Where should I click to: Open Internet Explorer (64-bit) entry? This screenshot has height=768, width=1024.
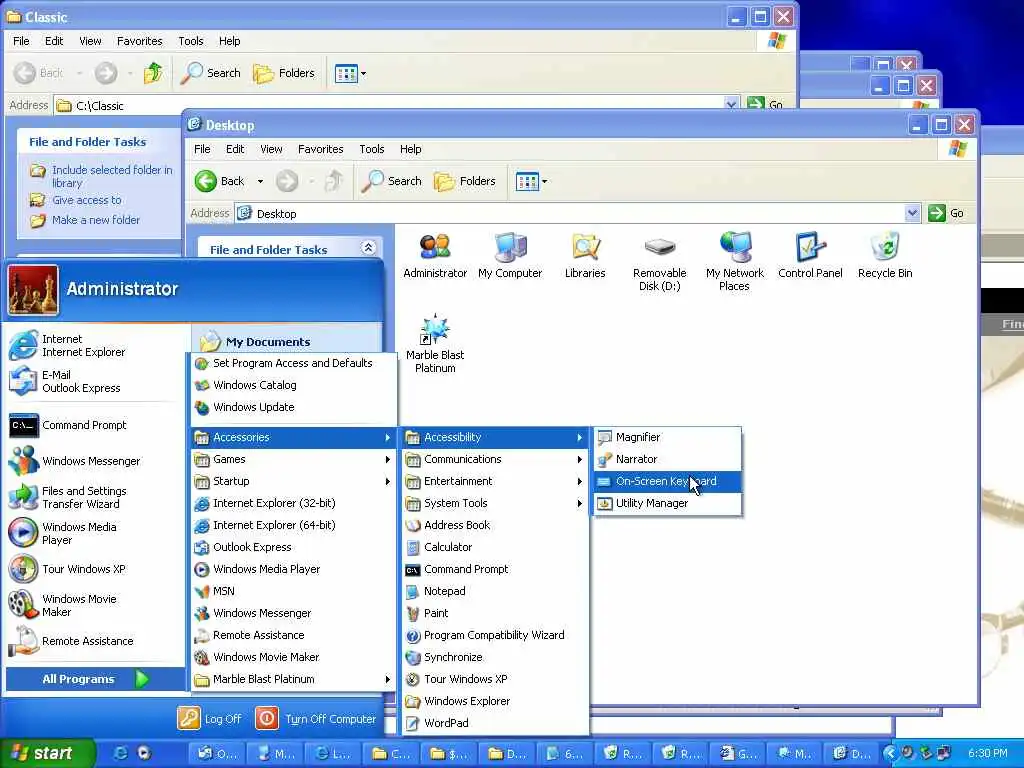tap(293, 525)
